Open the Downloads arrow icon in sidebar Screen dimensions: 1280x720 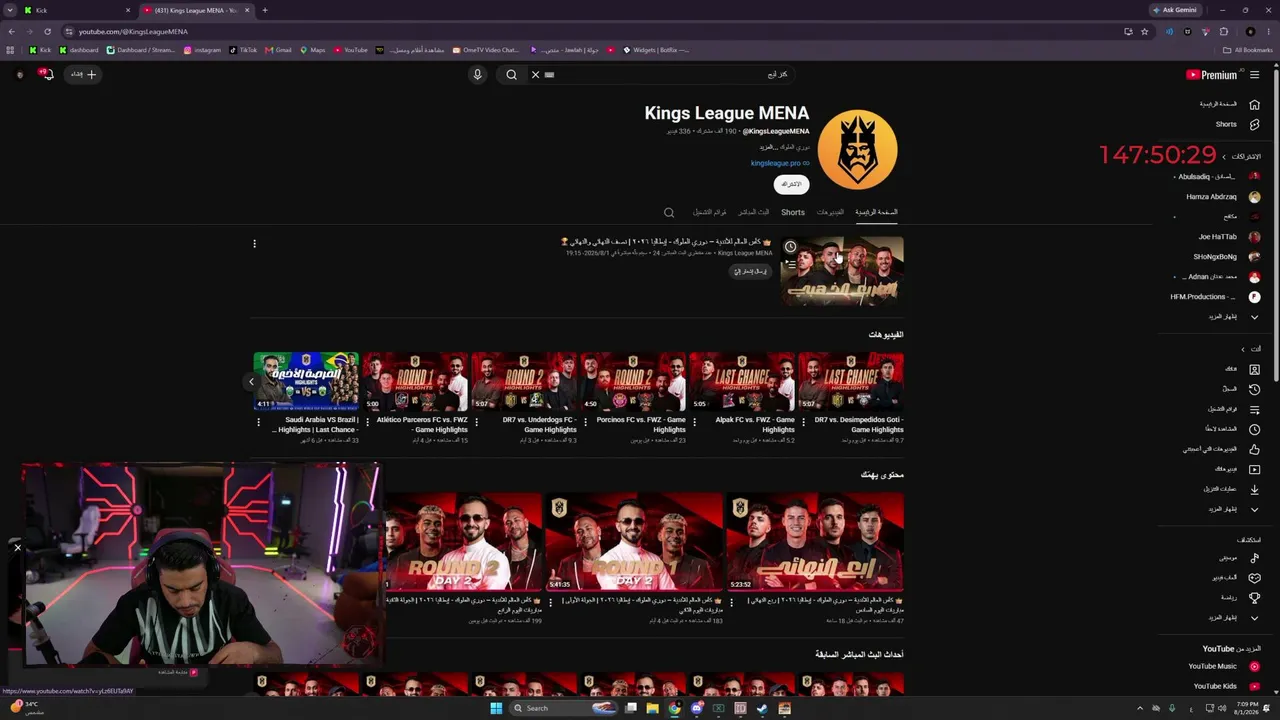click(1254, 489)
